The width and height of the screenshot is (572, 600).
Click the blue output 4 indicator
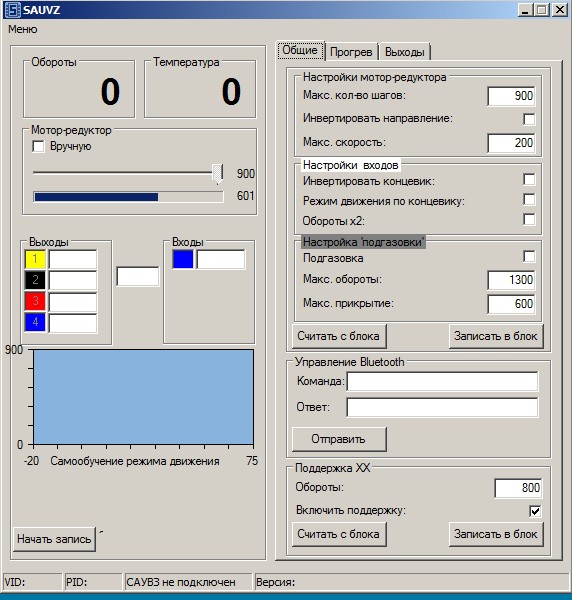click(x=35, y=322)
